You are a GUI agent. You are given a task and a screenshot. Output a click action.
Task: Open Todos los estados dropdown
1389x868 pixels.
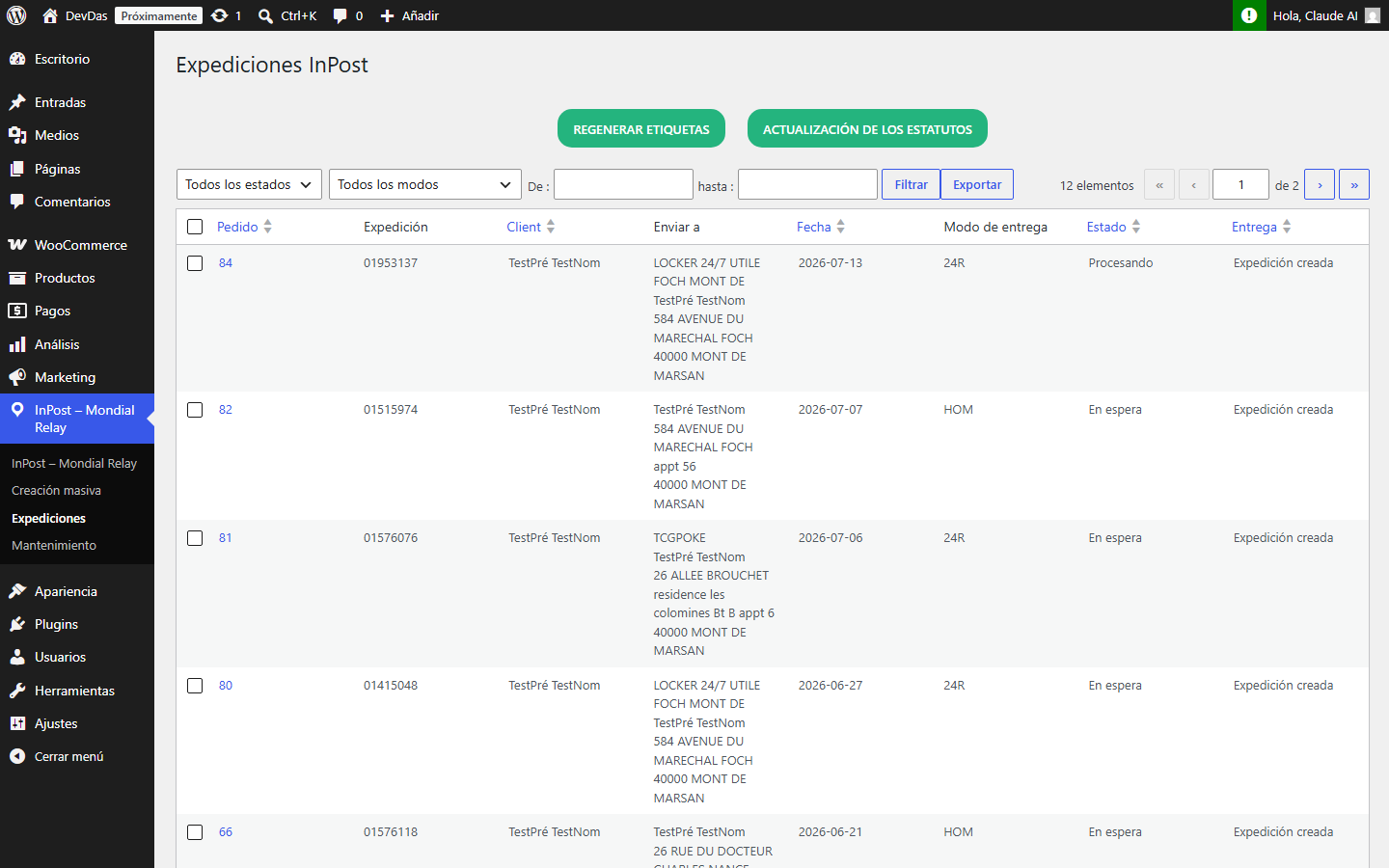click(249, 184)
